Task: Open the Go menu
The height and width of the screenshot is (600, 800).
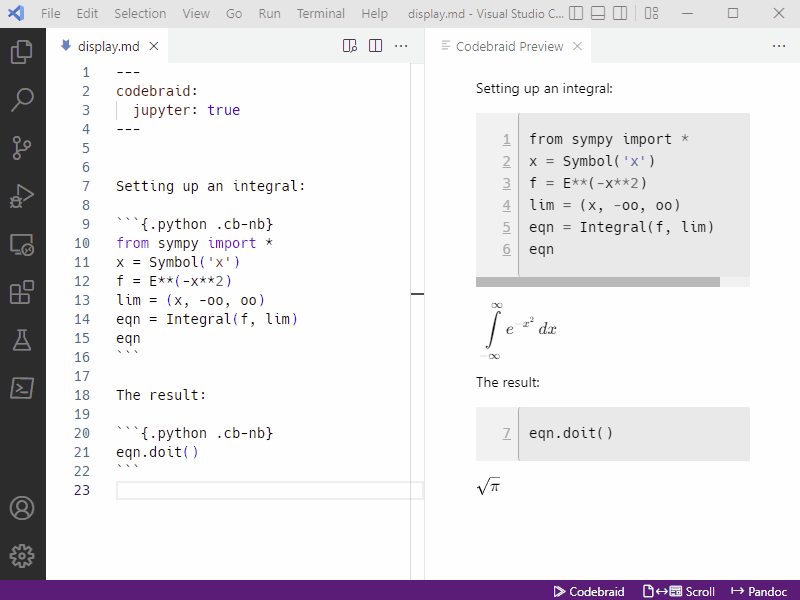Action: (x=234, y=14)
